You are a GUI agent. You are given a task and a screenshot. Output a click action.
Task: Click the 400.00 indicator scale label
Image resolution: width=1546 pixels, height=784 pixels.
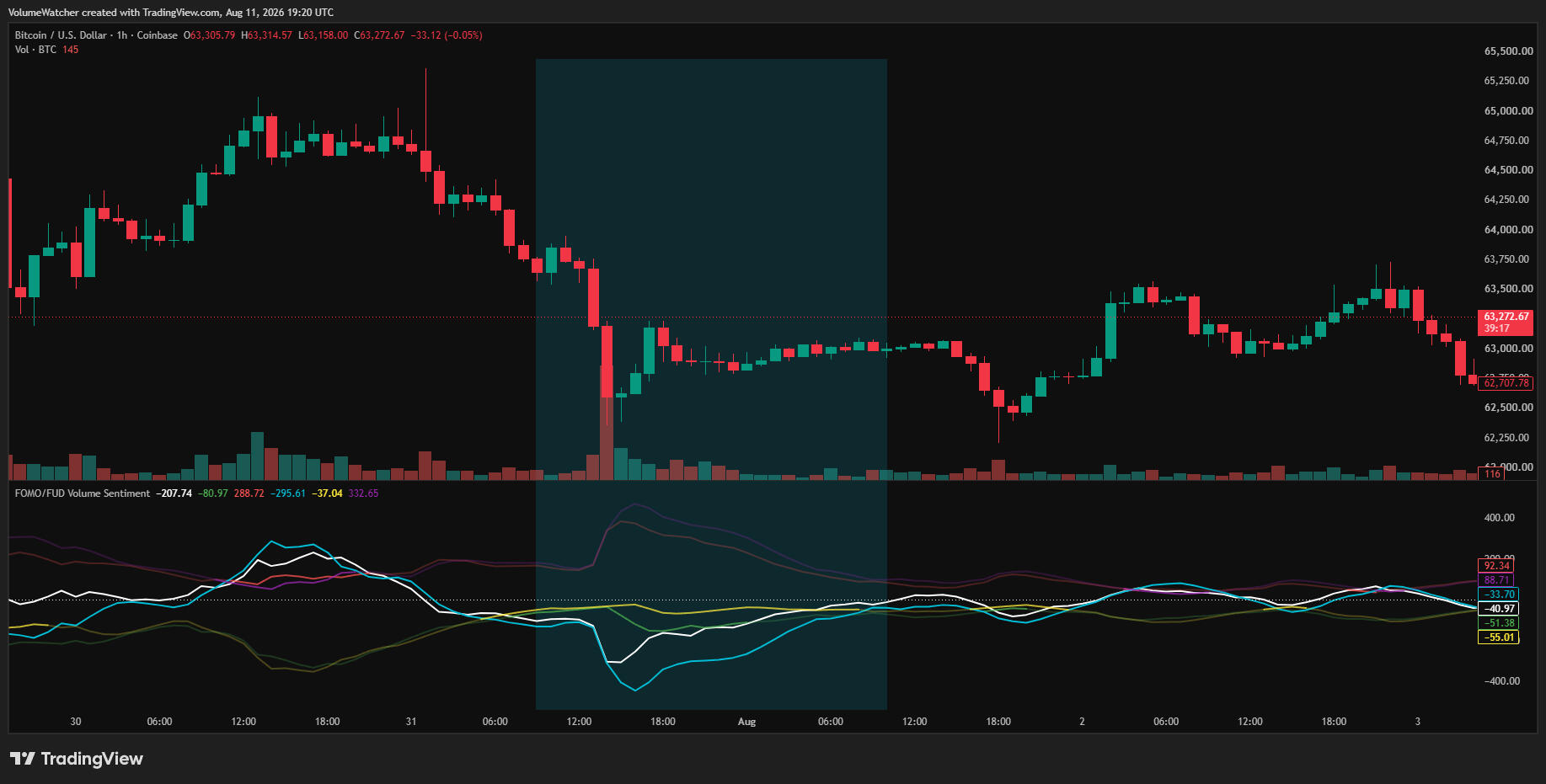coord(1499,518)
